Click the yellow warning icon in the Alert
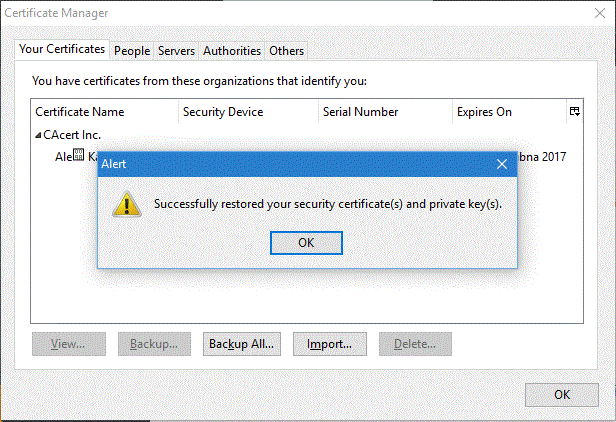616x422 pixels. click(126, 204)
